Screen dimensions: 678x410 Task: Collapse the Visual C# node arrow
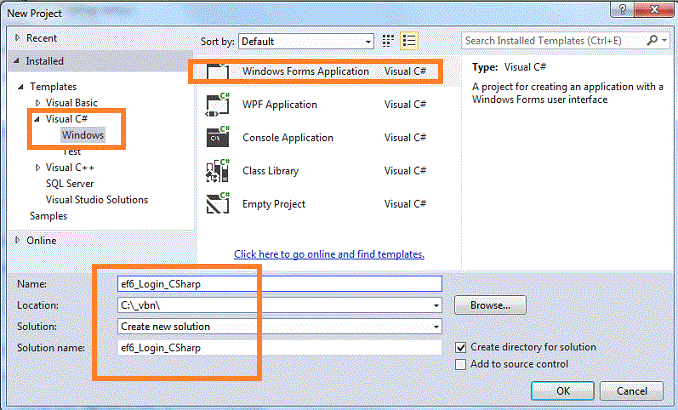(37, 119)
